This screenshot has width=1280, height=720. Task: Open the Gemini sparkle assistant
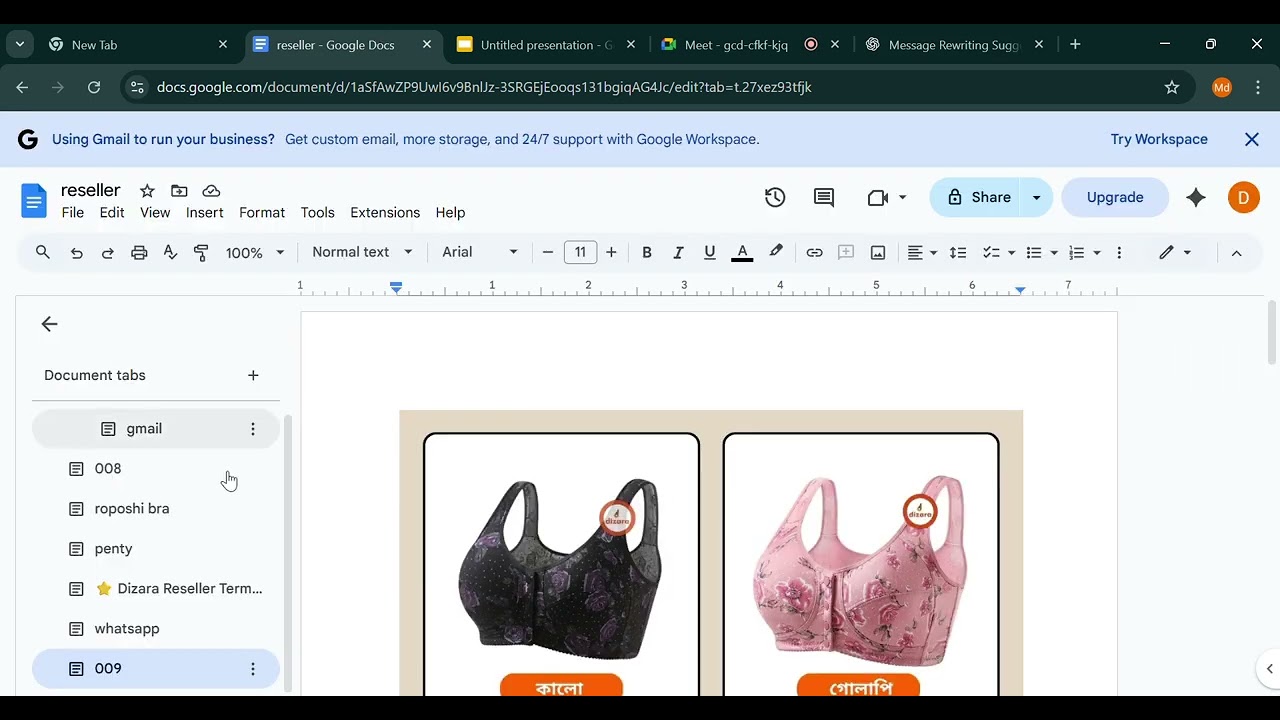(x=1196, y=198)
